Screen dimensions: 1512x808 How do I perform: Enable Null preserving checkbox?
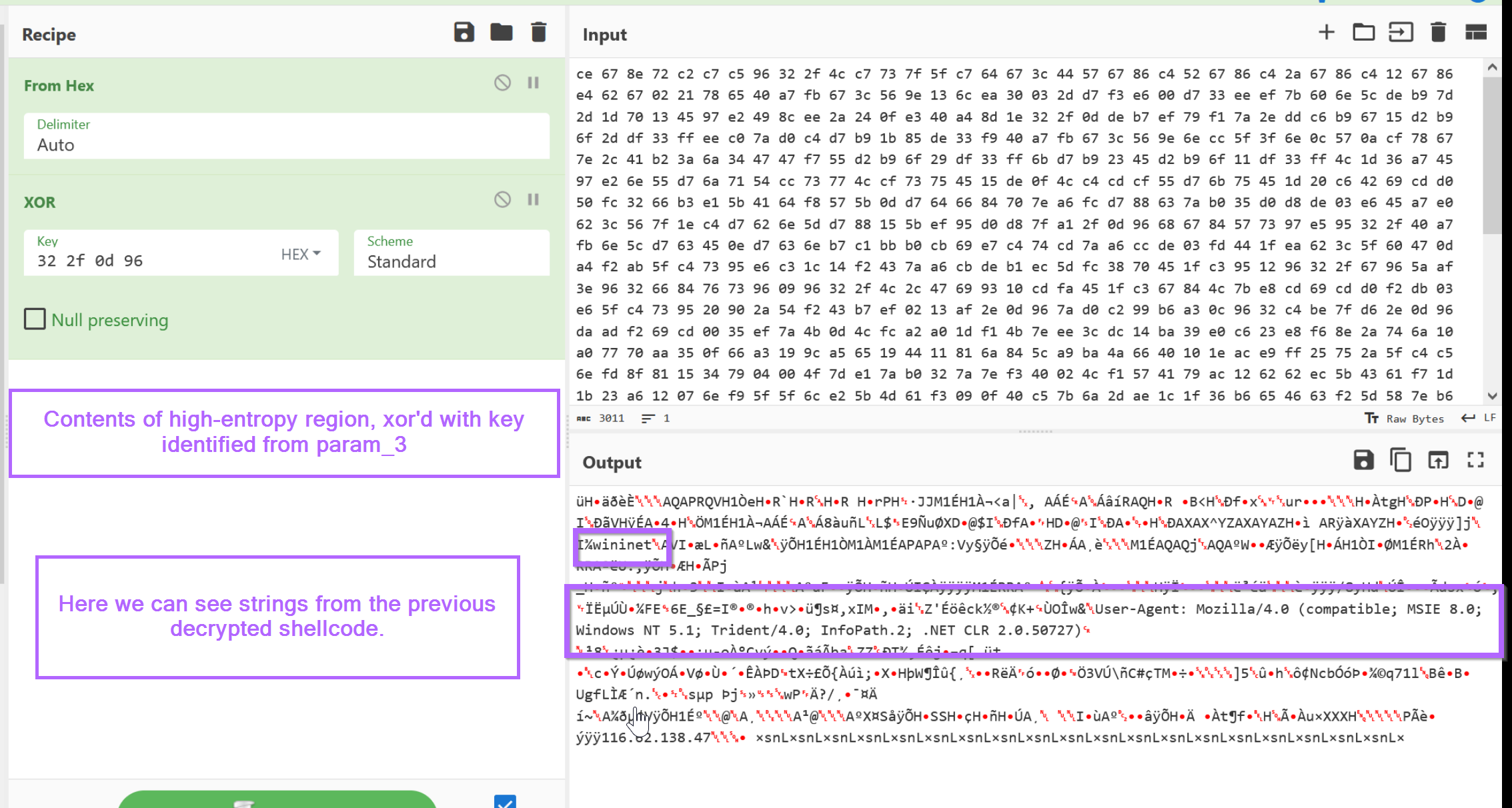pyautogui.click(x=35, y=319)
